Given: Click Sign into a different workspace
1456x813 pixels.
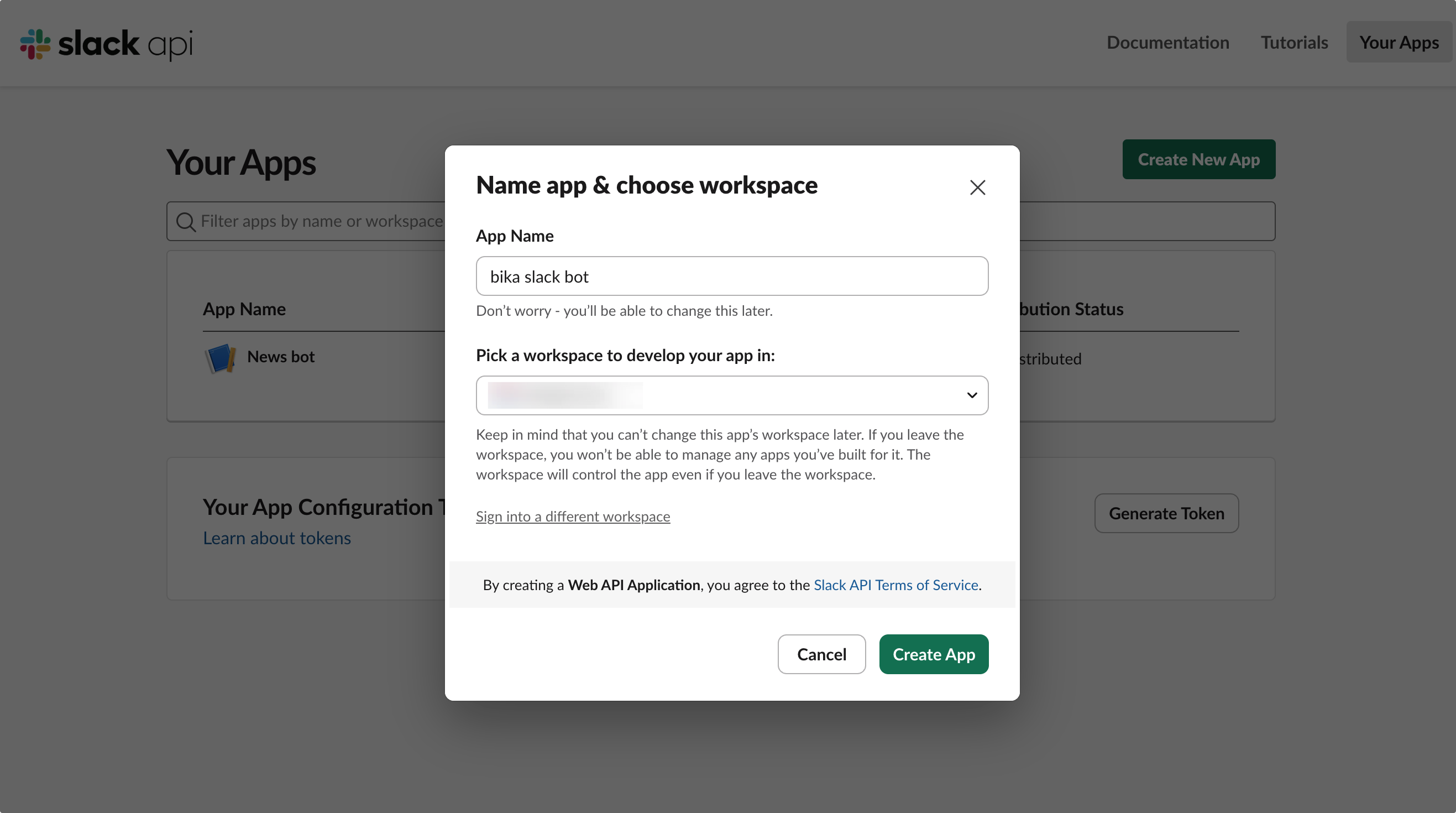Looking at the screenshot, I should (x=573, y=516).
